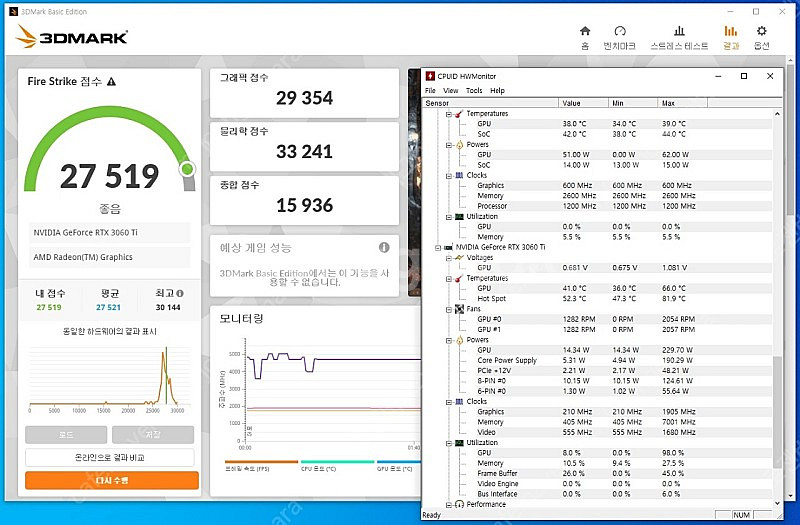Open View menu in HWMonitor
The height and width of the screenshot is (525, 800).
click(451, 90)
